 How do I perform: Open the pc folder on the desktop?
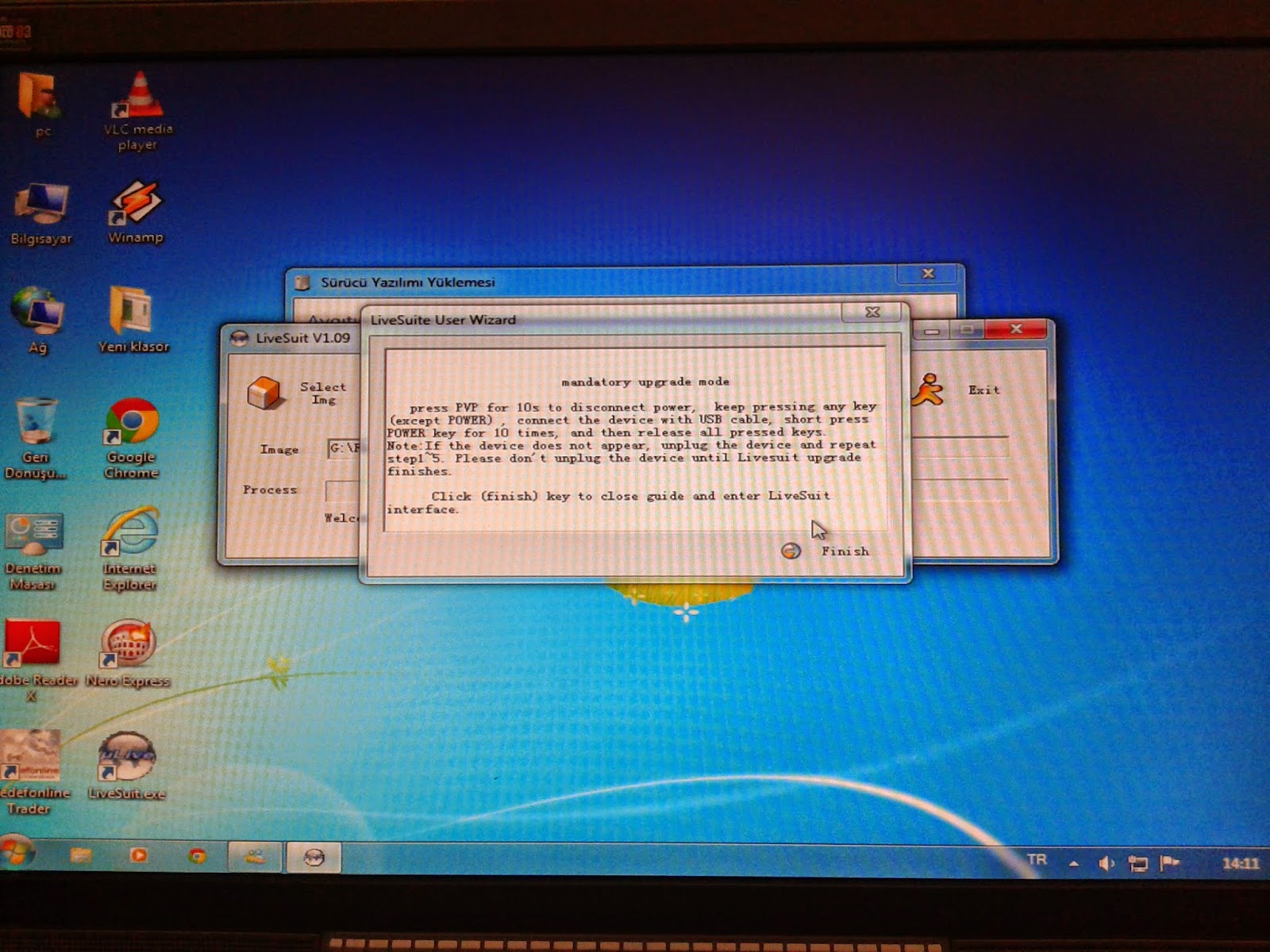40,103
